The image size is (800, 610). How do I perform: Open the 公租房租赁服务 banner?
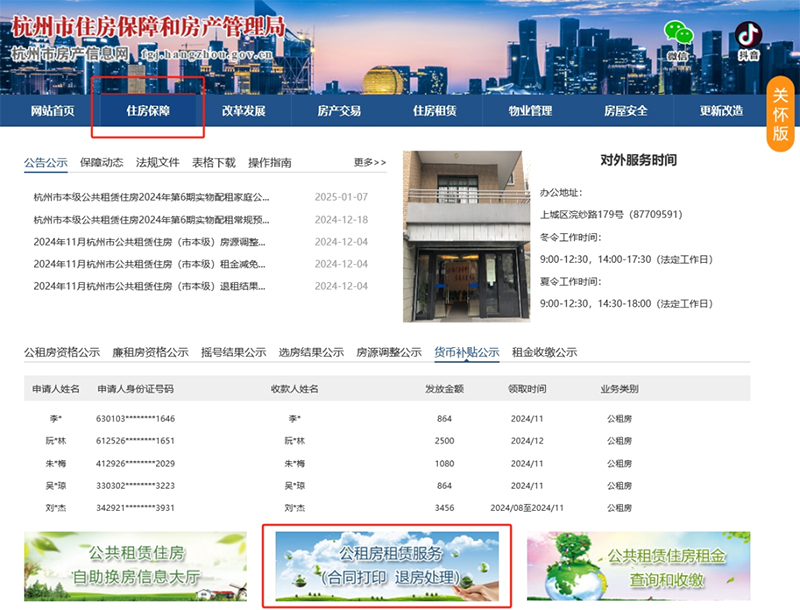[x=387, y=567]
